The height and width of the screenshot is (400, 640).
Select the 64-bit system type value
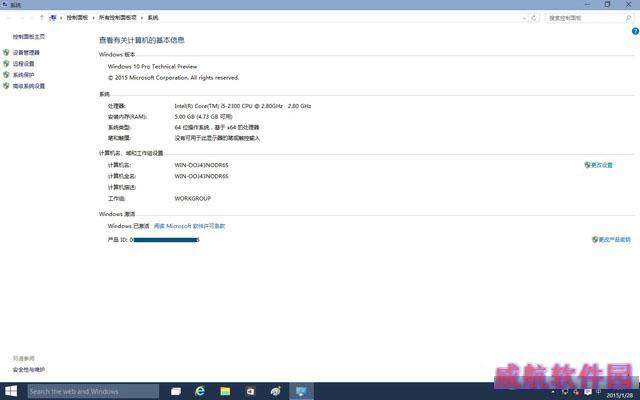(217, 127)
